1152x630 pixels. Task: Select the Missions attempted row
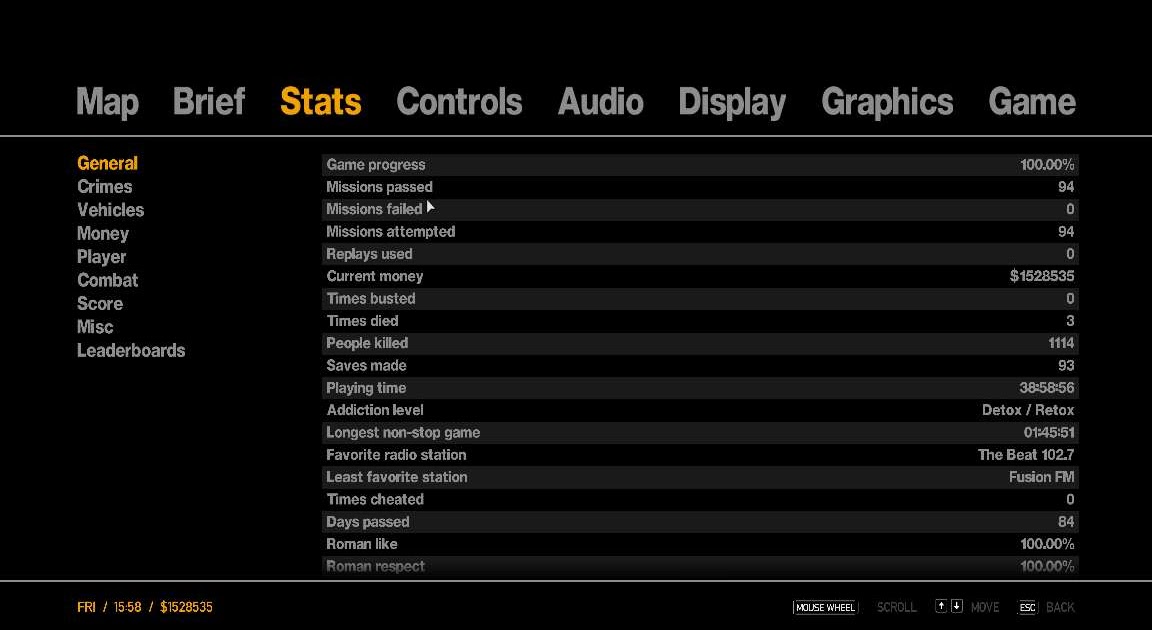700,232
